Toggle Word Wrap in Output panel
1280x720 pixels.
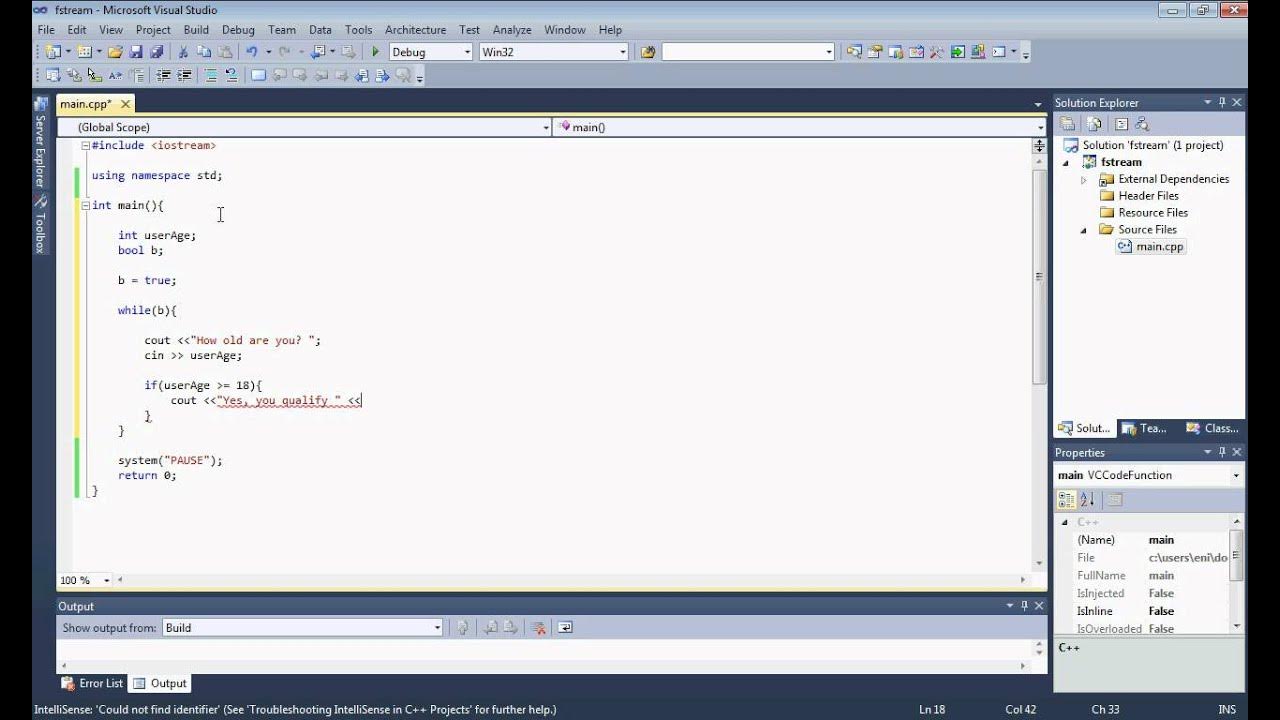[565, 628]
